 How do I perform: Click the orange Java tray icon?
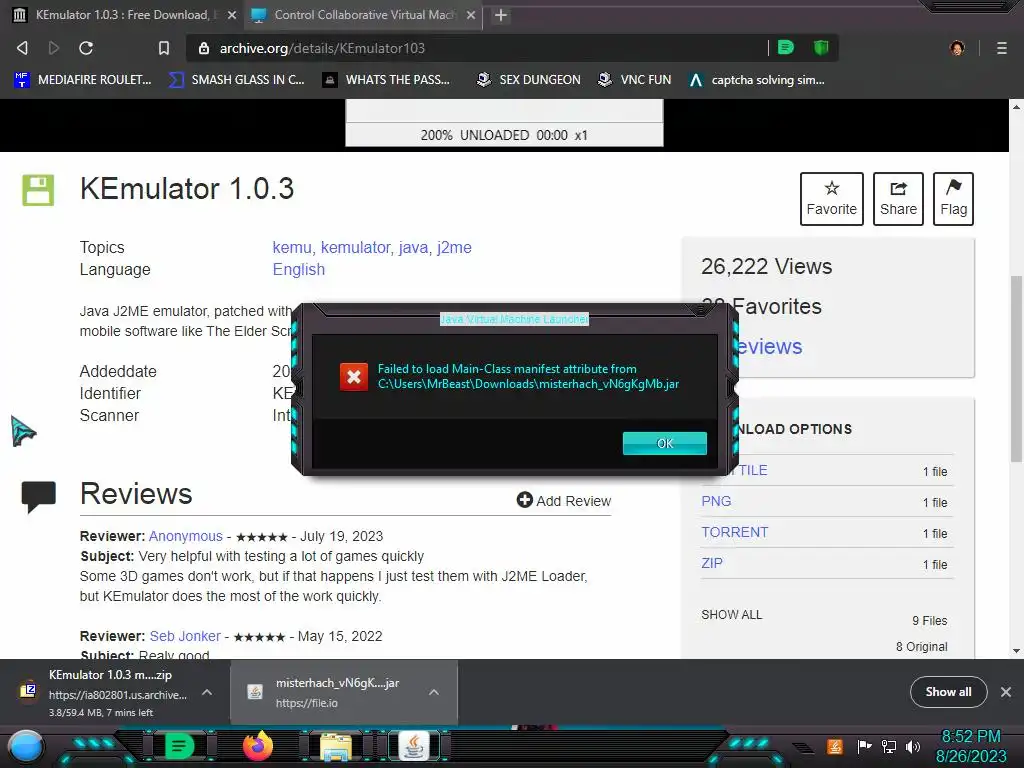pyautogui.click(x=835, y=746)
